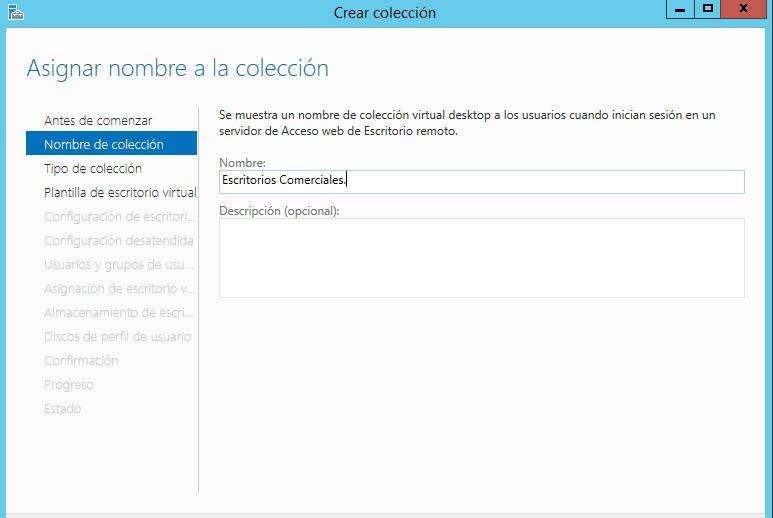Click the Nombre field containing Escritorios Comerciales
This screenshot has height=518, width=773.
pyautogui.click(x=481, y=181)
